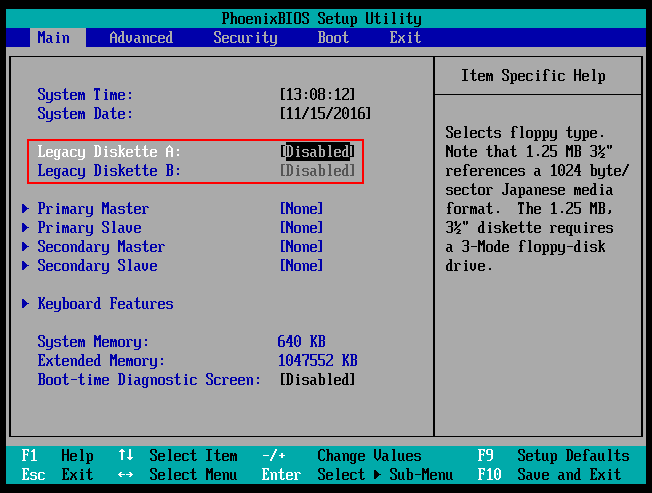Expand the Secondary Master arrow
The image size is (652, 493).
click(x=25, y=247)
